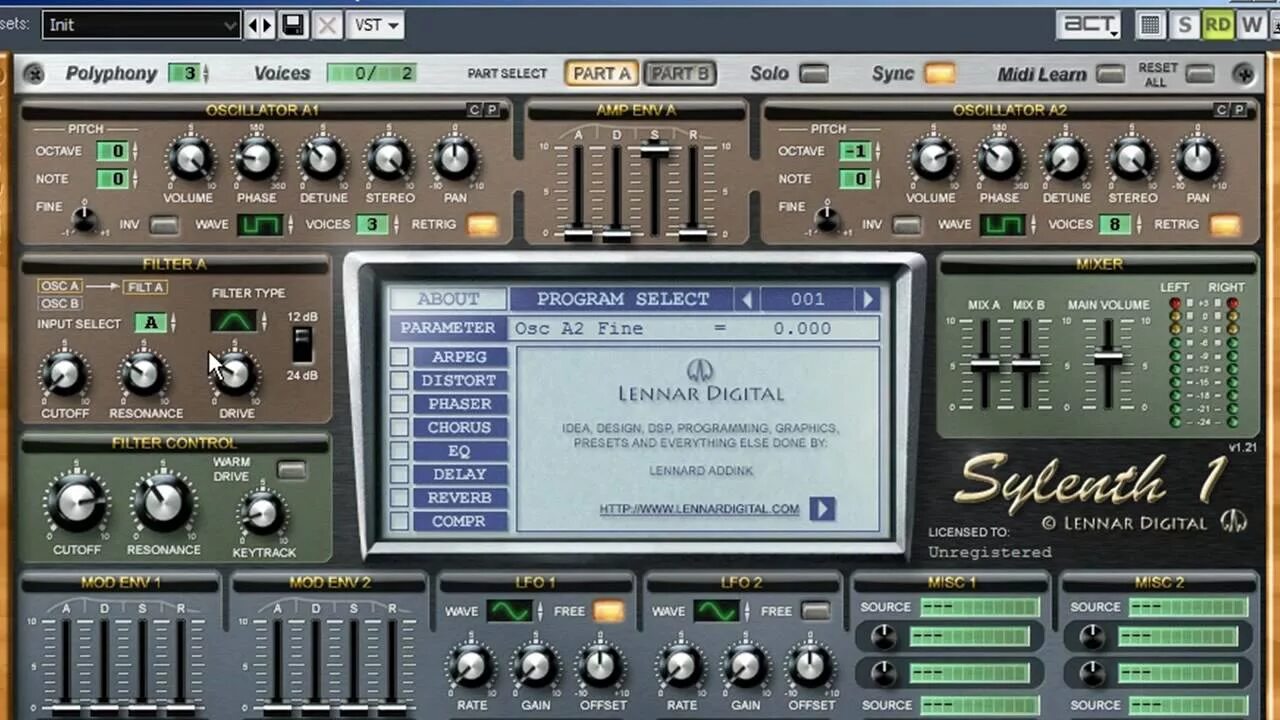
Task: Switch the 12 dB / 24 dB filter slope switch
Action: (302, 345)
